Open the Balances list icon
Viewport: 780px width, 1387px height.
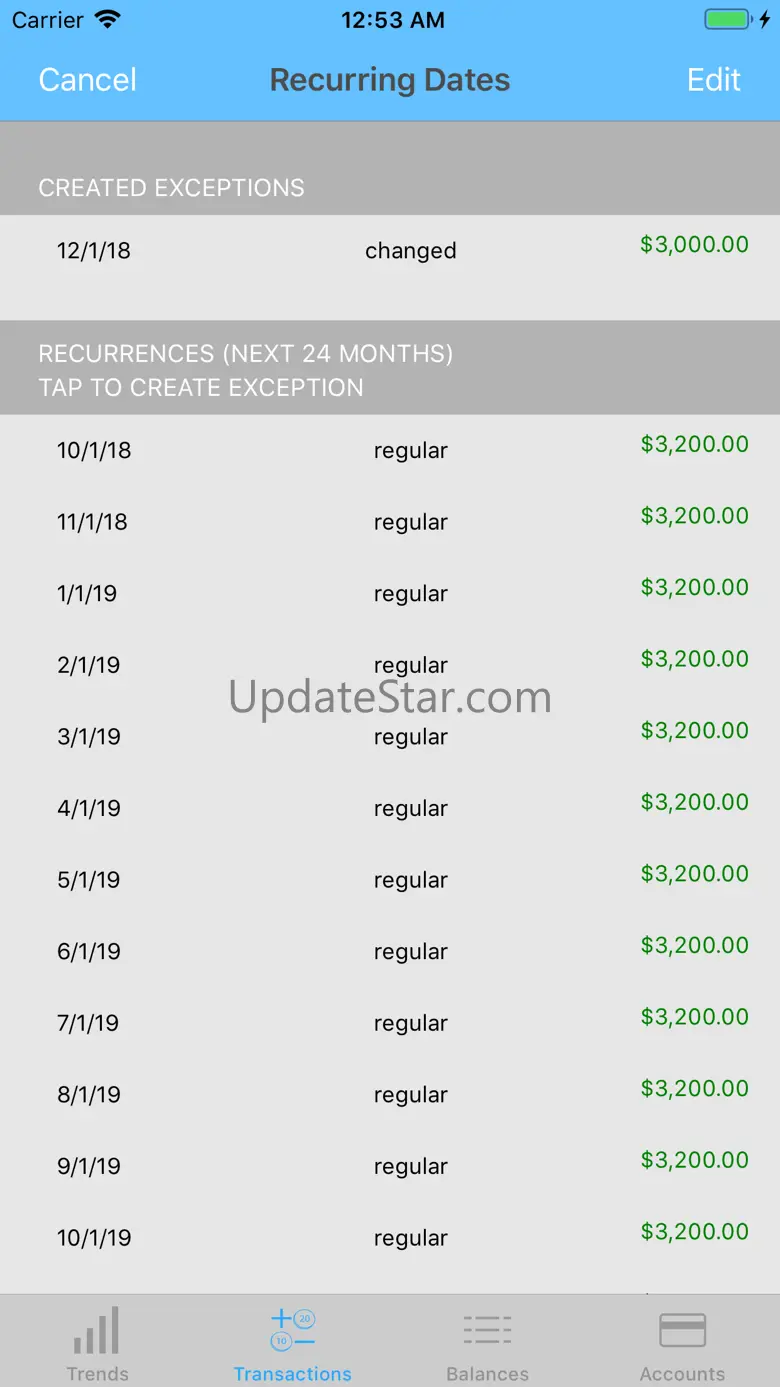pos(487,1330)
